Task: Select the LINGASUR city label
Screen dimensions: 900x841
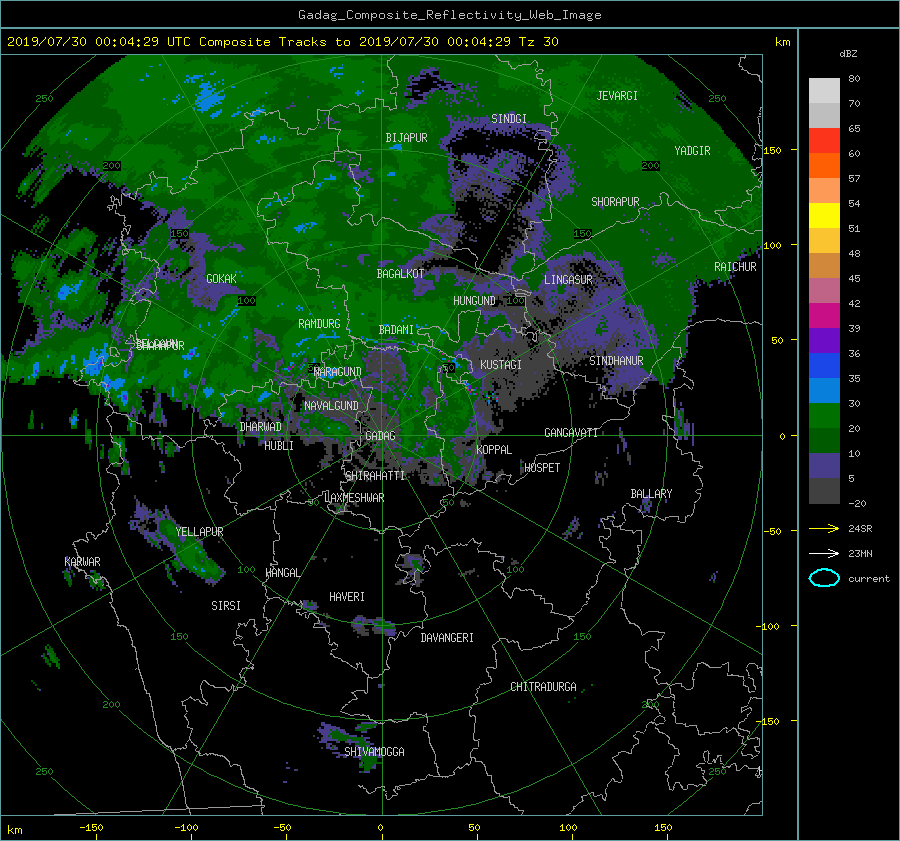Action: click(568, 280)
